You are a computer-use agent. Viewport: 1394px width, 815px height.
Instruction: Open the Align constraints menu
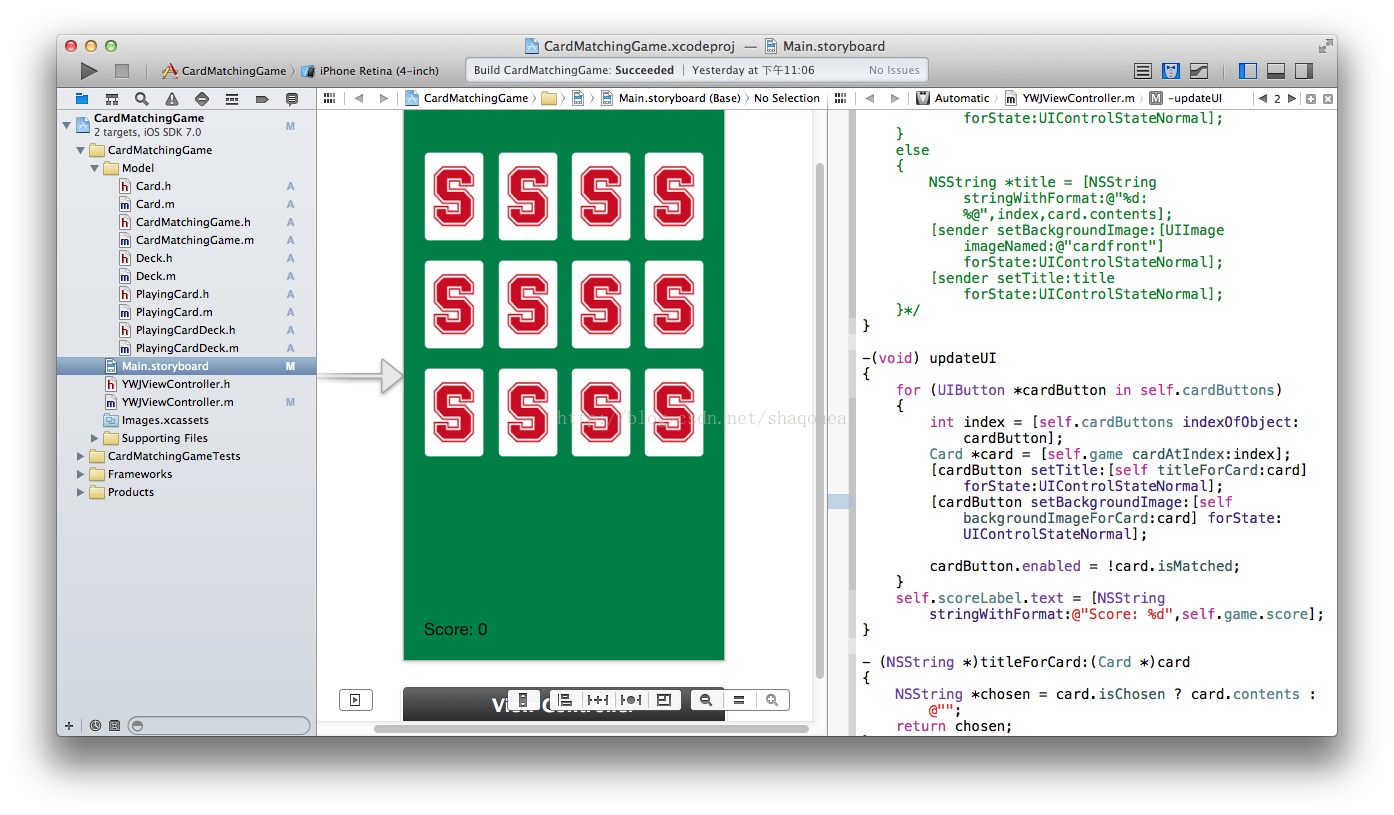pos(565,700)
